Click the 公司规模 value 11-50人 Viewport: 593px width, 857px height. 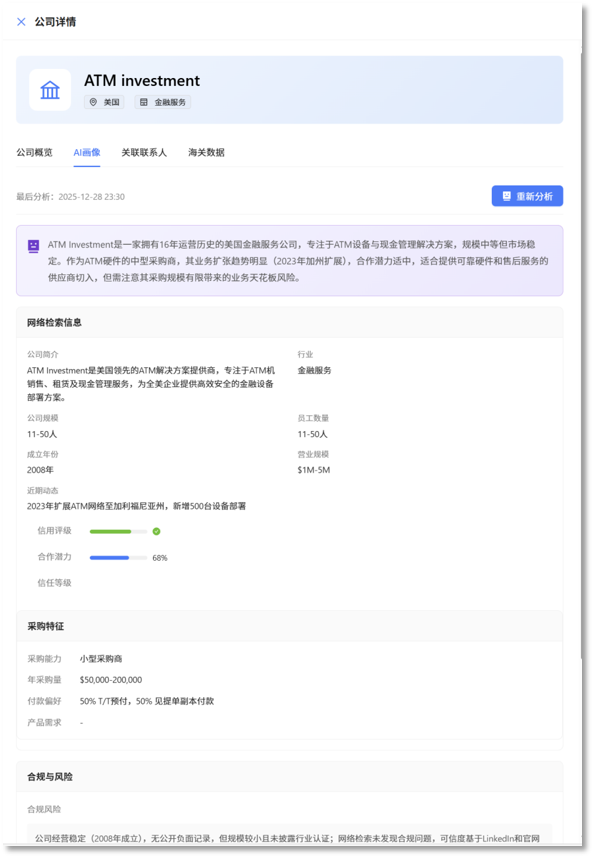[42, 434]
